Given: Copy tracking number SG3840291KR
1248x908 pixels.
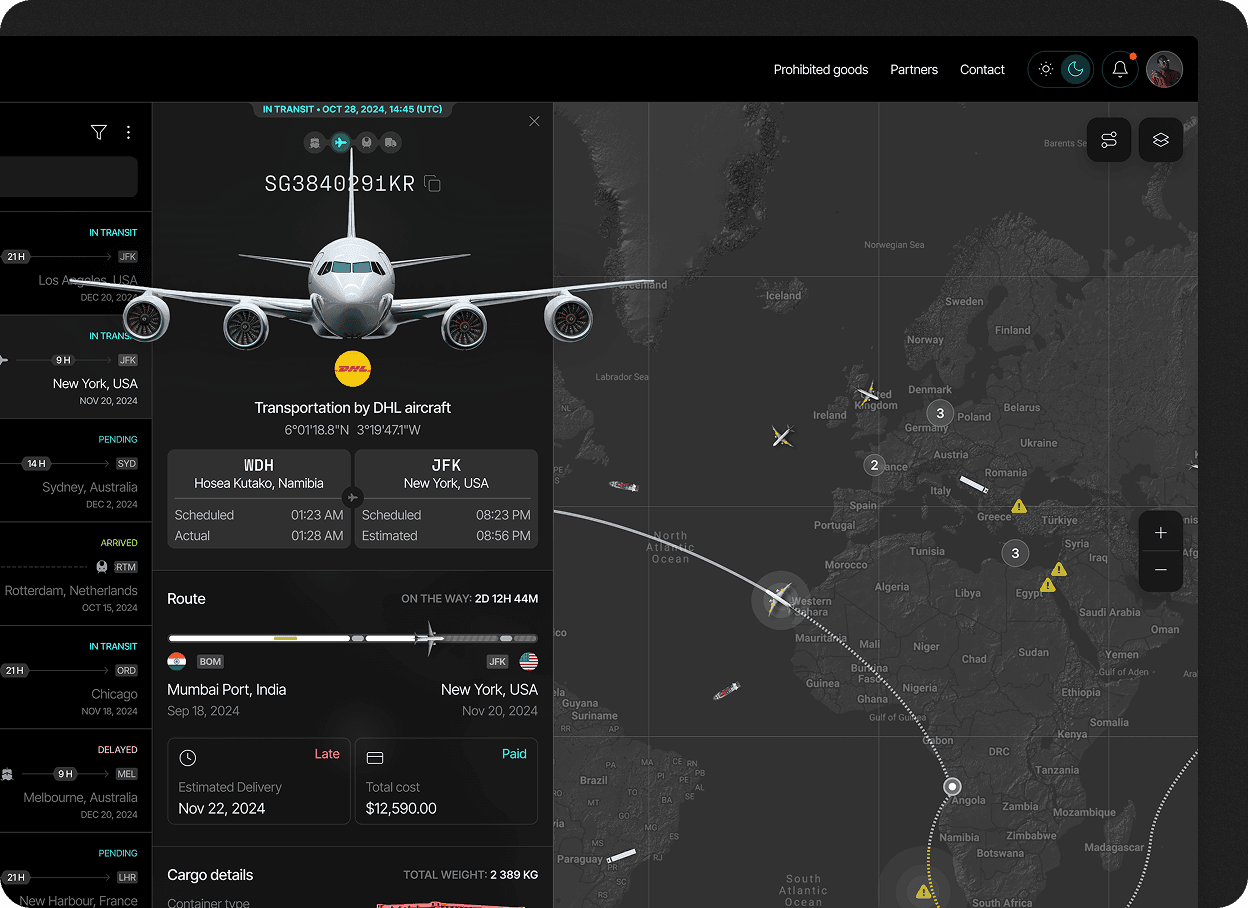Looking at the screenshot, I should 432,183.
